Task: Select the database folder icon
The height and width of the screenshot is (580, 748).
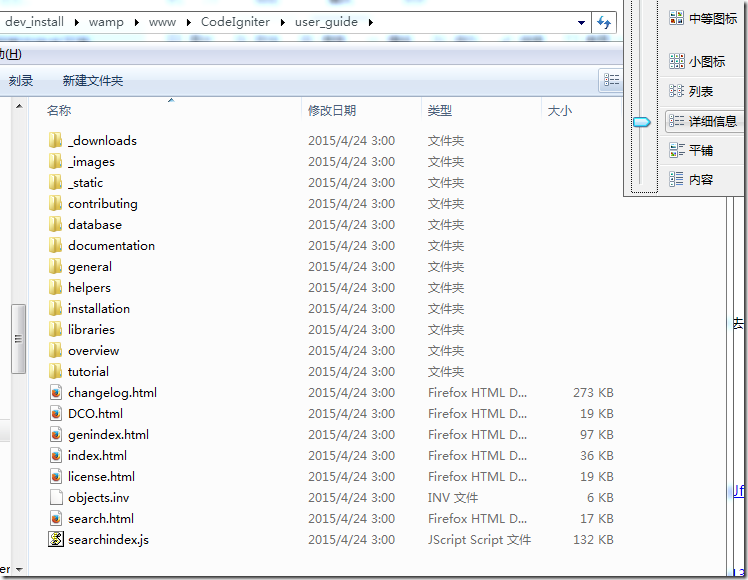Action: coord(55,224)
